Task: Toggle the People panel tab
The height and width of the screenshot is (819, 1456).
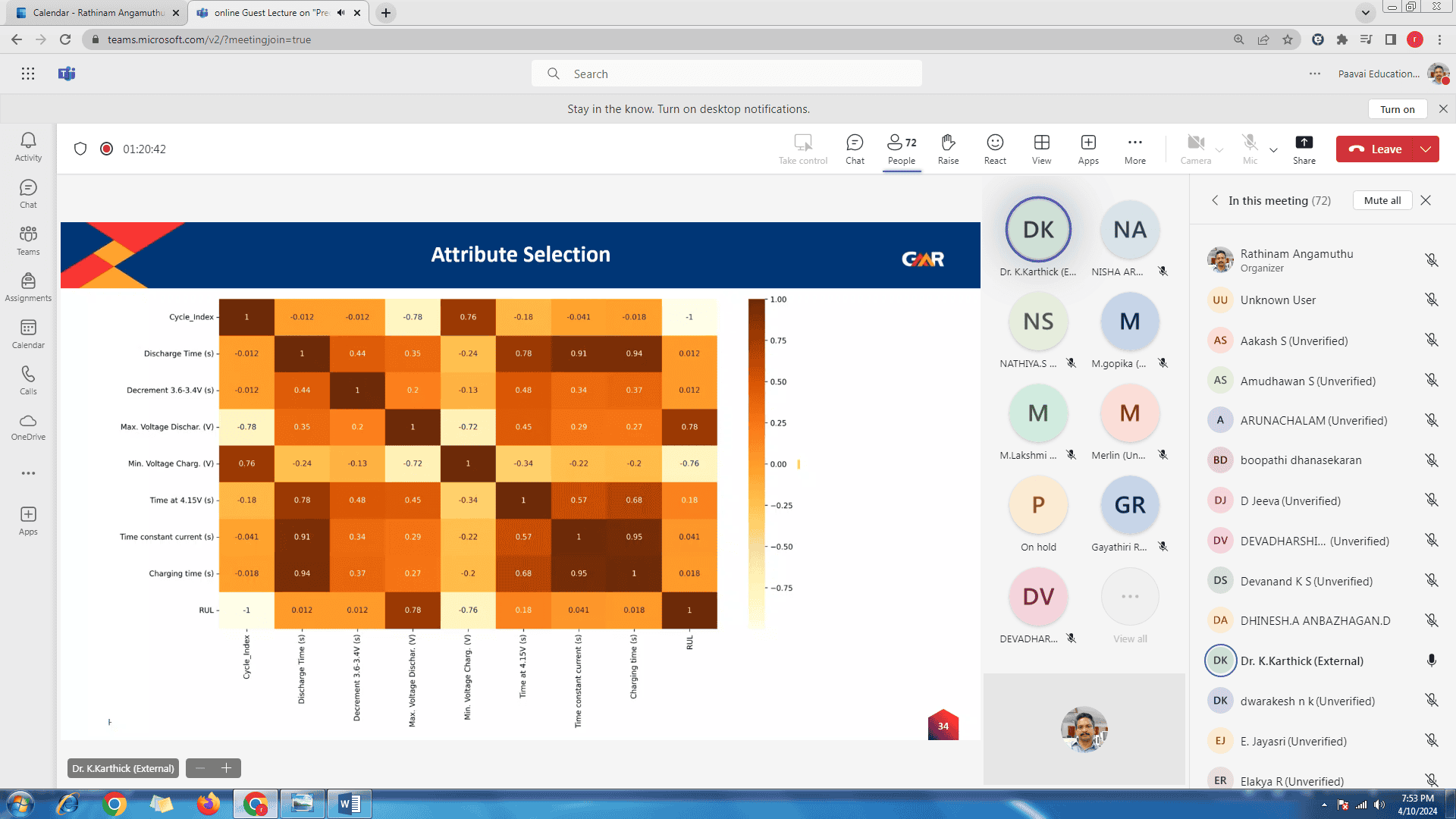Action: click(902, 149)
